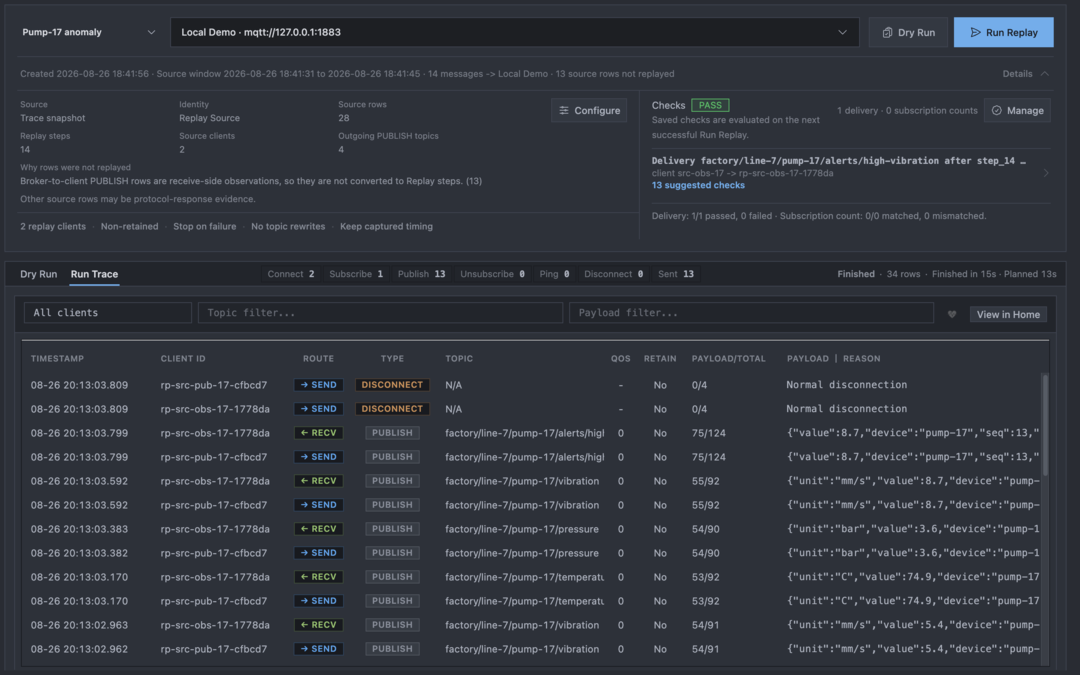Image resolution: width=1080 pixels, height=675 pixels.
Task: Select the Run Trace tab
Action: [x=94, y=274]
